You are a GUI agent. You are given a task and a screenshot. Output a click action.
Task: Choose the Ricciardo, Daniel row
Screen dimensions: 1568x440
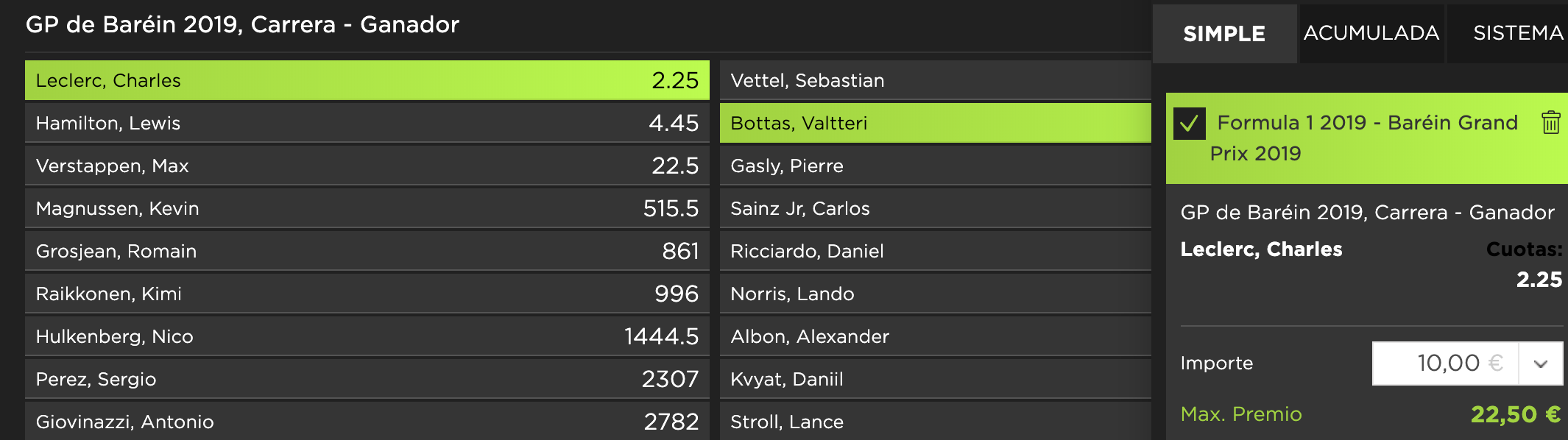click(936, 251)
